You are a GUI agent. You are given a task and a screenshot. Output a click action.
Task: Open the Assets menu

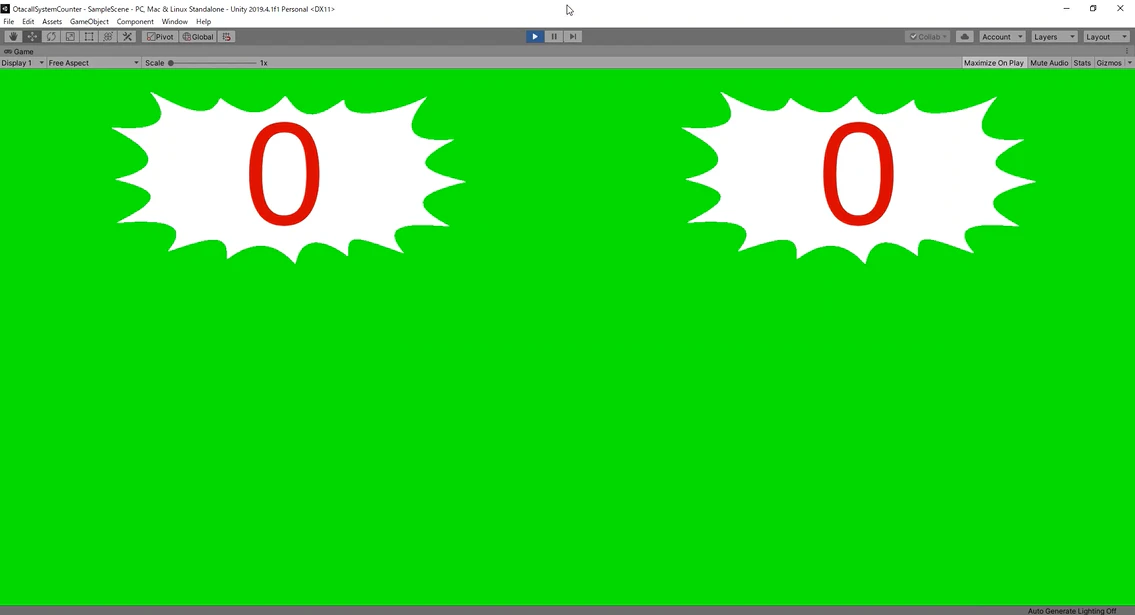(52, 22)
